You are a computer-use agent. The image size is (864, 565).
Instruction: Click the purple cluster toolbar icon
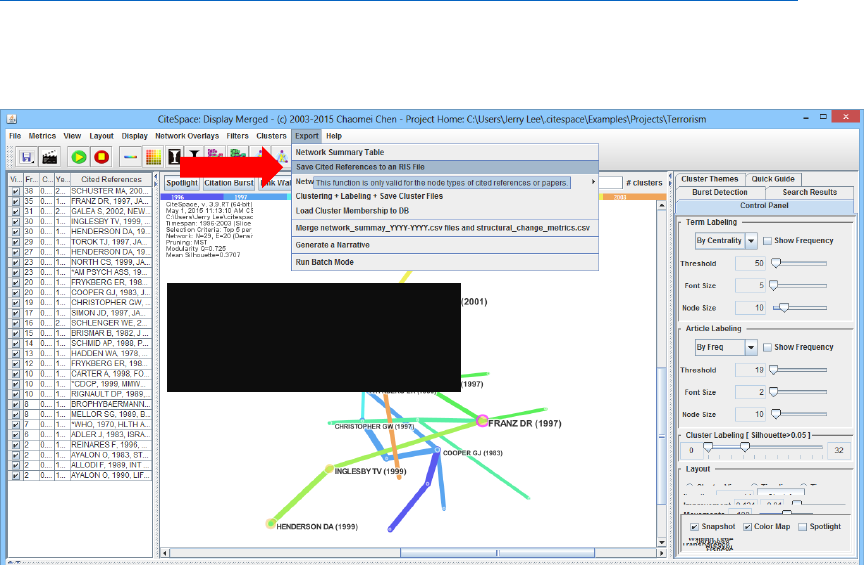pos(215,157)
